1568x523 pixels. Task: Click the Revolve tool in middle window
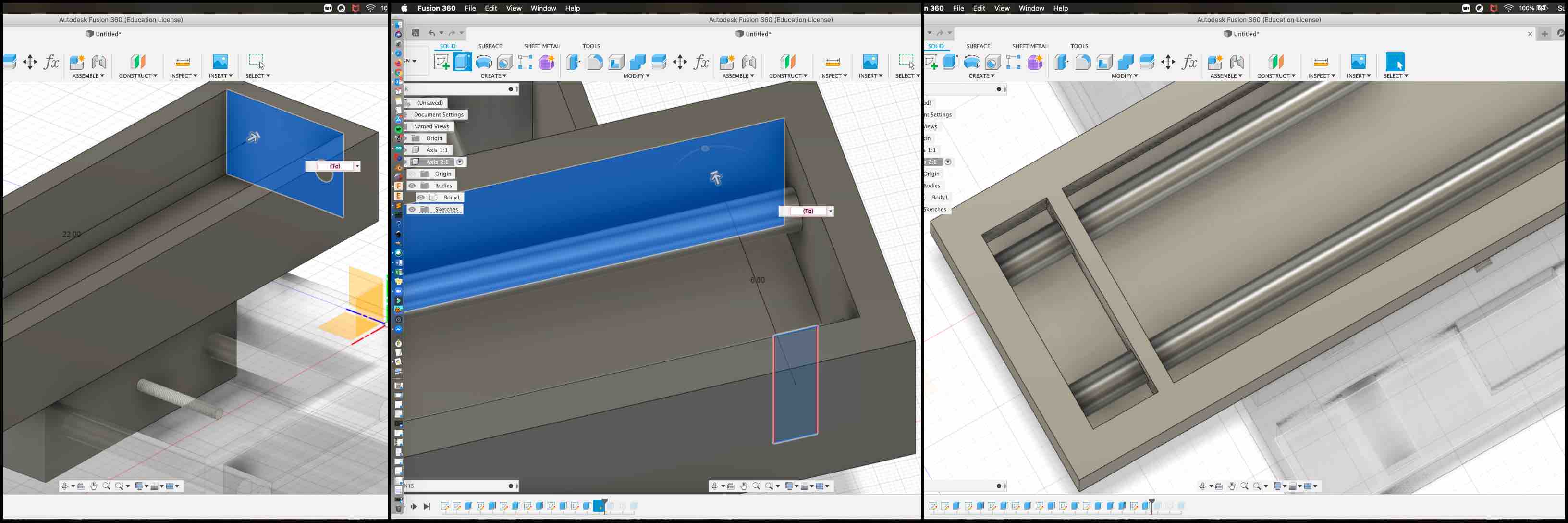(x=484, y=62)
